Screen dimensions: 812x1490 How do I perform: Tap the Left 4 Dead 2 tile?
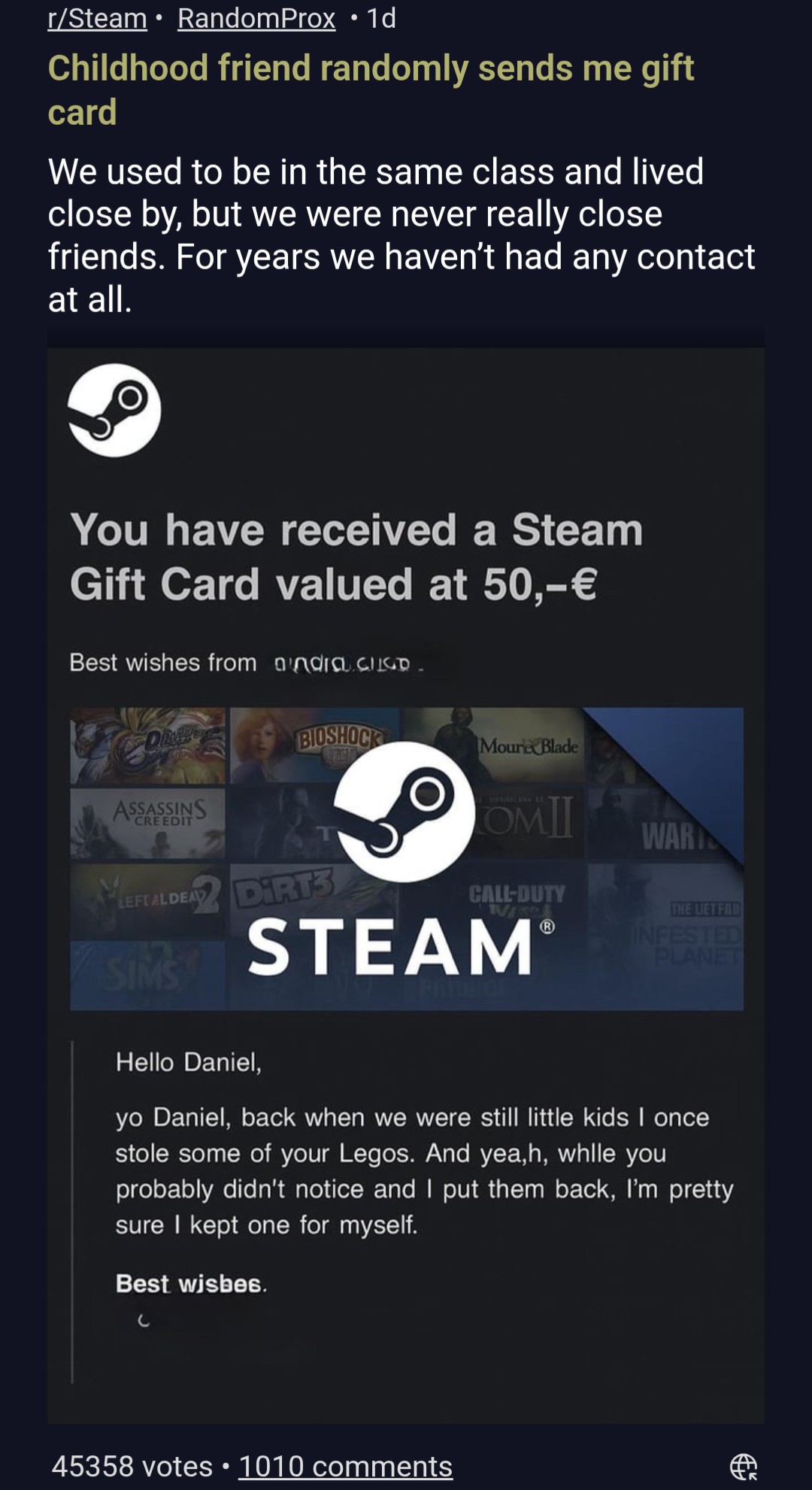(147, 898)
